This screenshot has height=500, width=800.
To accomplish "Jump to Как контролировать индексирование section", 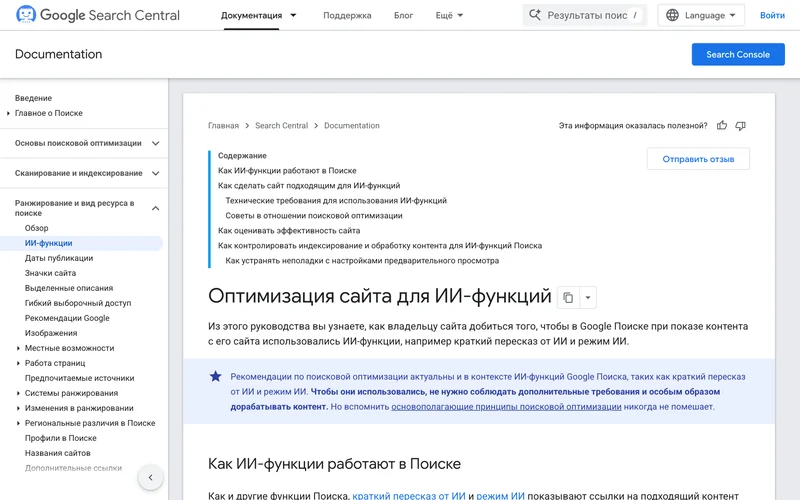I will 380,246.
